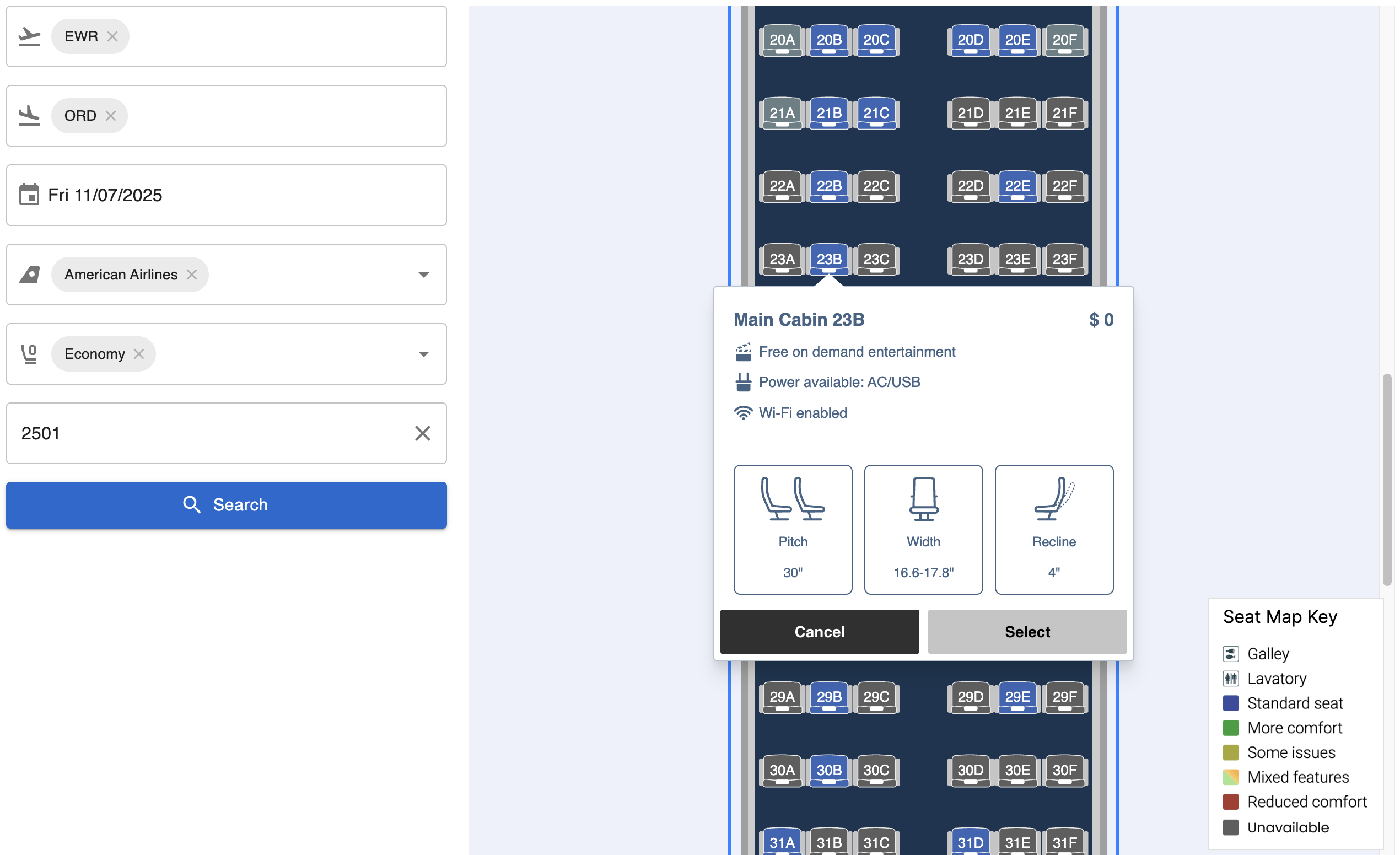Click the flight number input field
Image resolution: width=1400 pixels, height=855 pixels.
(227, 433)
